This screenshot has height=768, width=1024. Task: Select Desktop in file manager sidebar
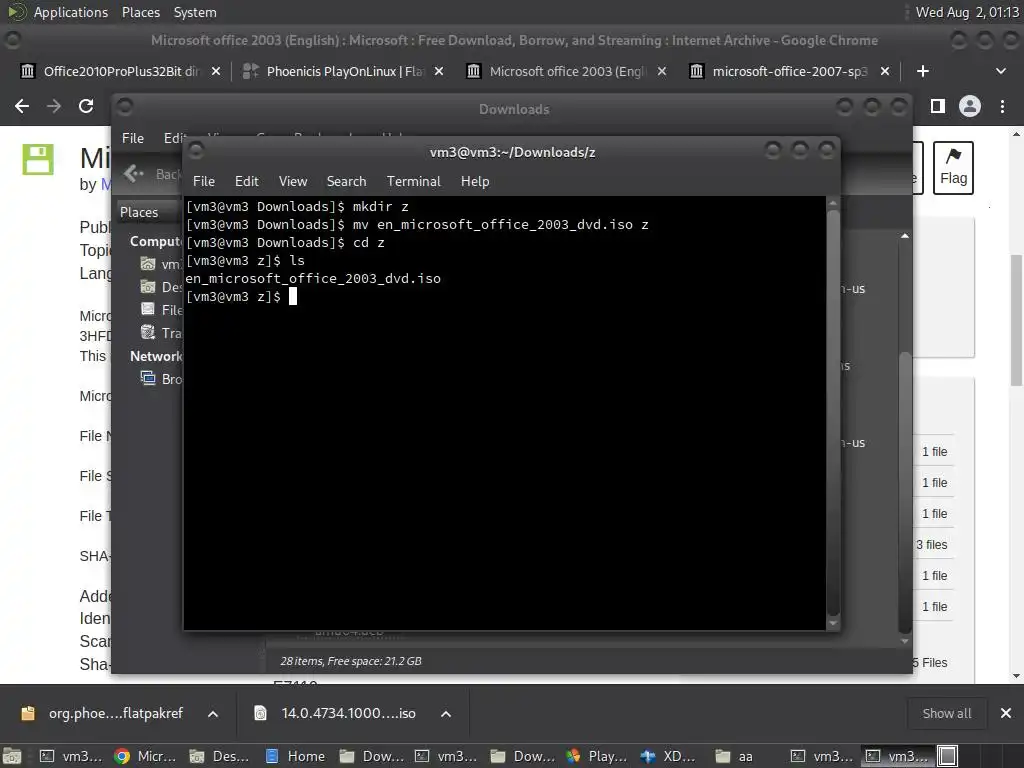tap(161, 287)
